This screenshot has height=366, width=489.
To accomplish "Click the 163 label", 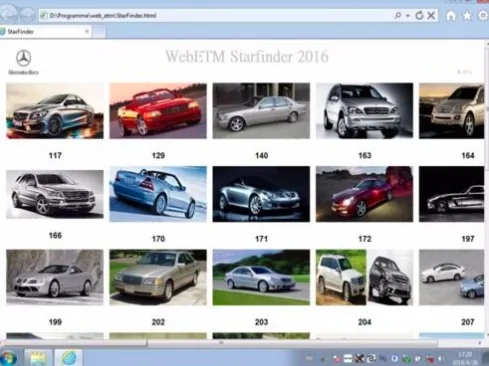I will click(365, 156).
